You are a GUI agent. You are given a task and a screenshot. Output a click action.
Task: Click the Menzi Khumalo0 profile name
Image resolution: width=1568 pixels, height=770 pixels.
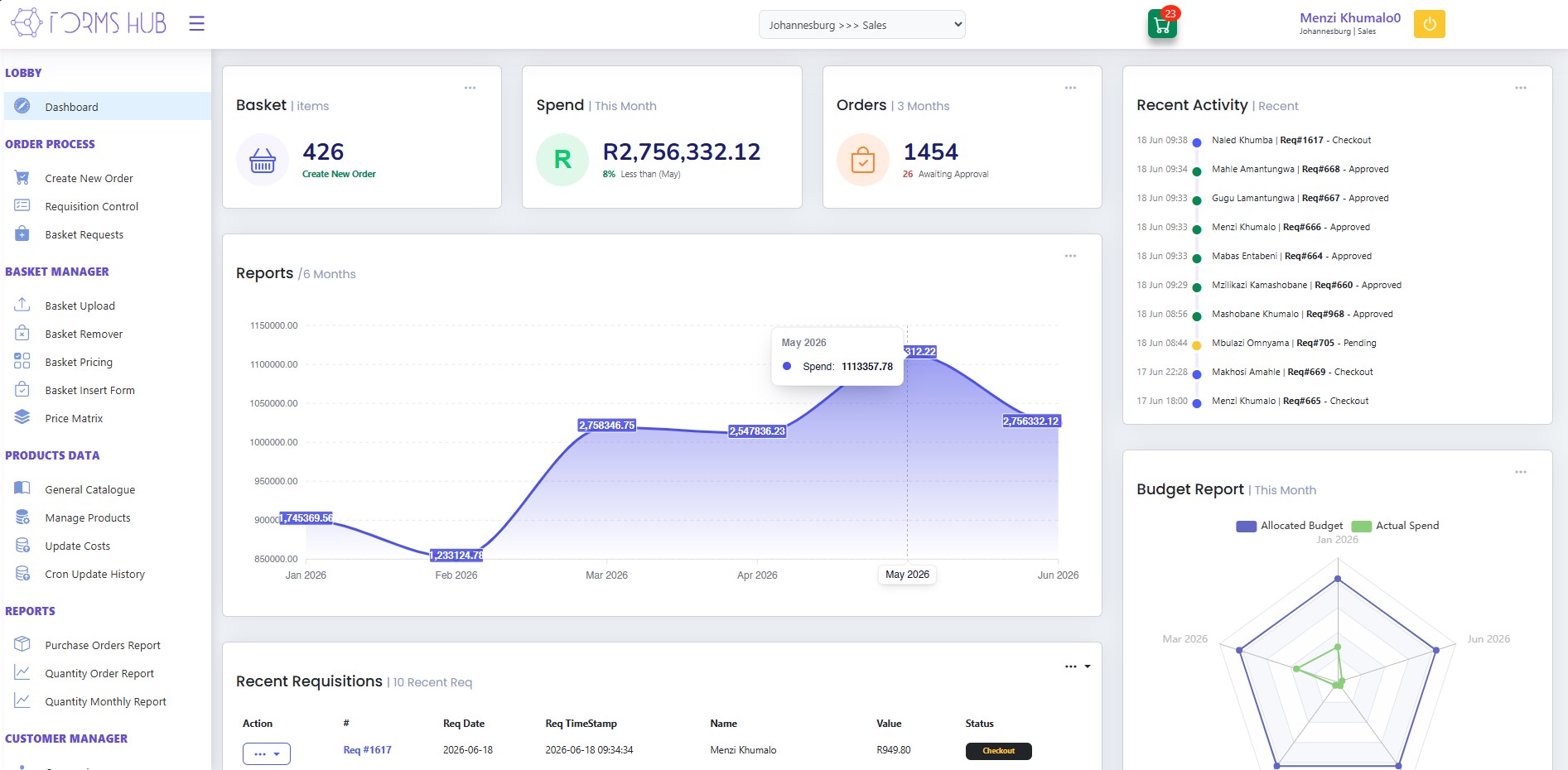point(1350,17)
